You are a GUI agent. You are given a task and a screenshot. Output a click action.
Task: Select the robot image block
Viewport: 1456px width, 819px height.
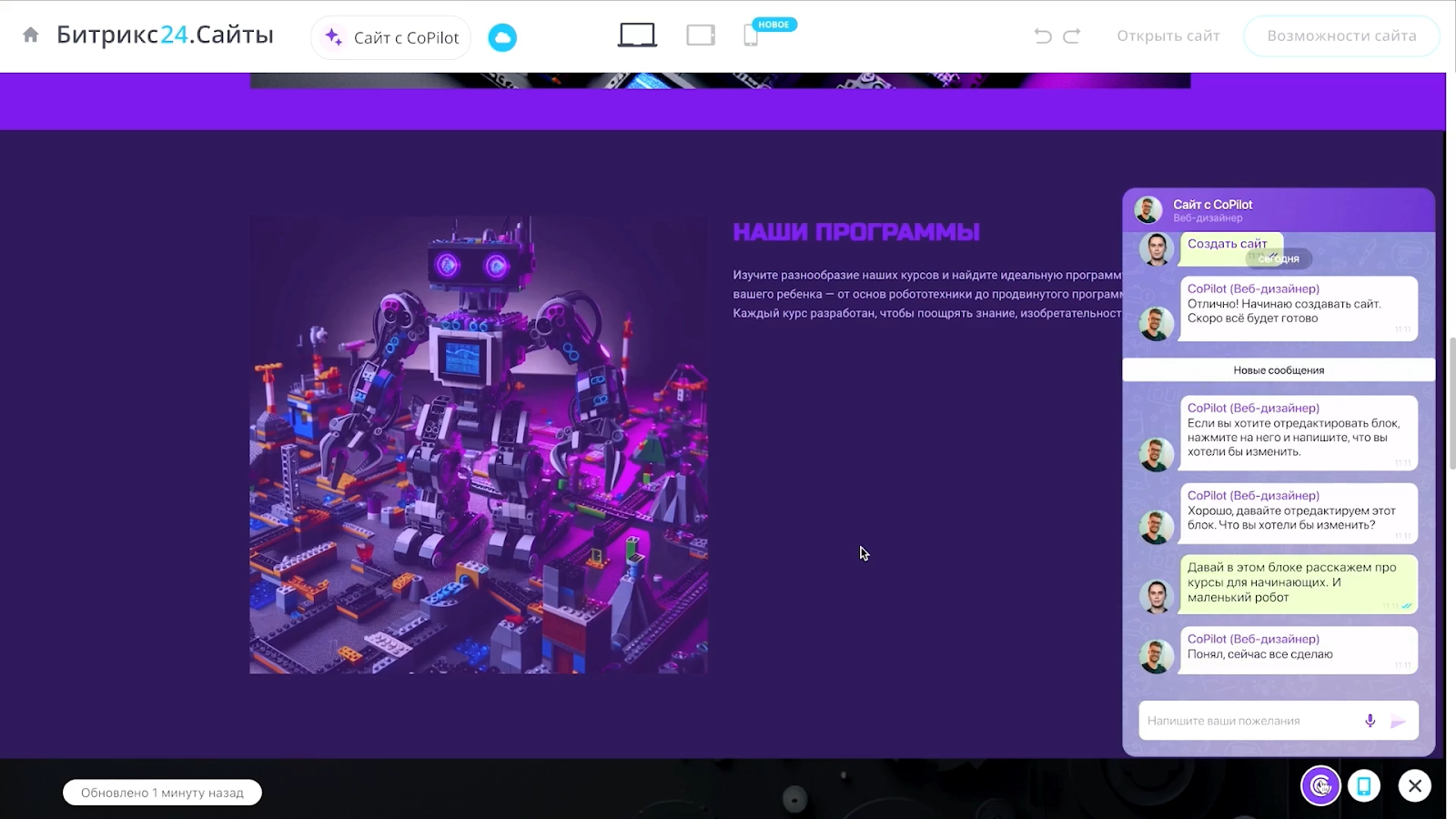point(479,445)
